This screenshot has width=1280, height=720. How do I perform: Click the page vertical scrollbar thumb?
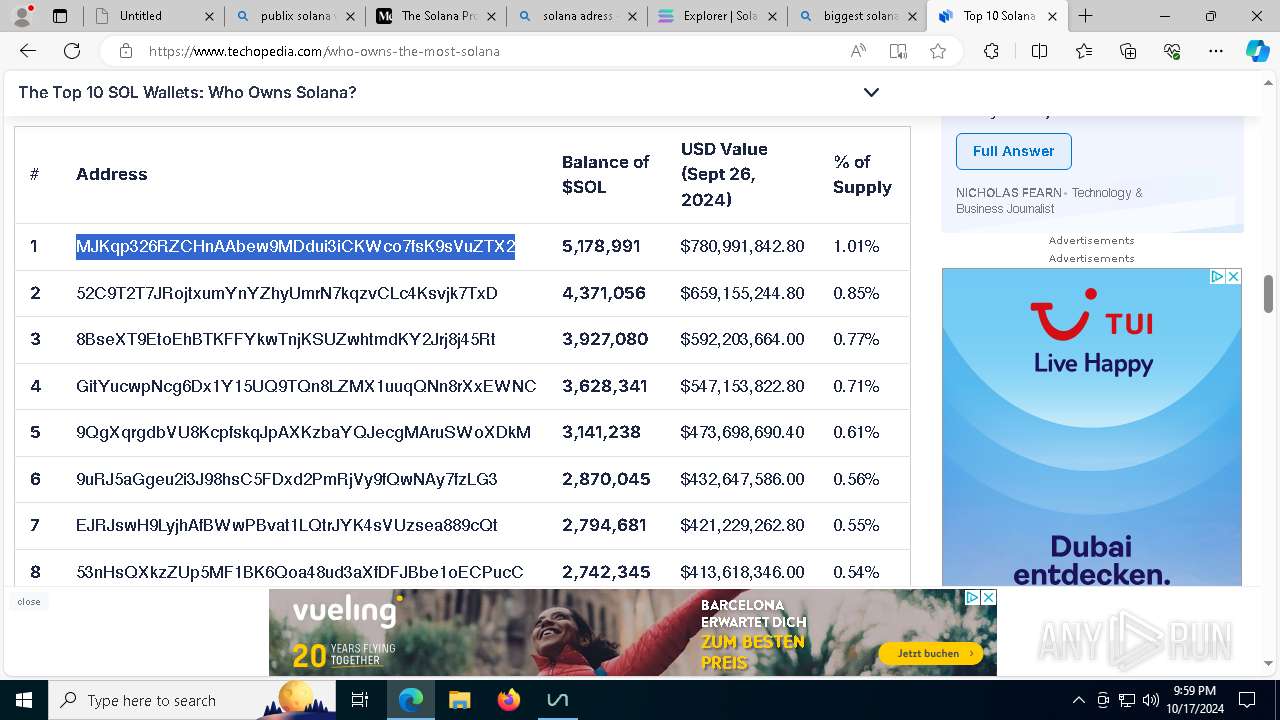pyautogui.click(x=1268, y=295)
